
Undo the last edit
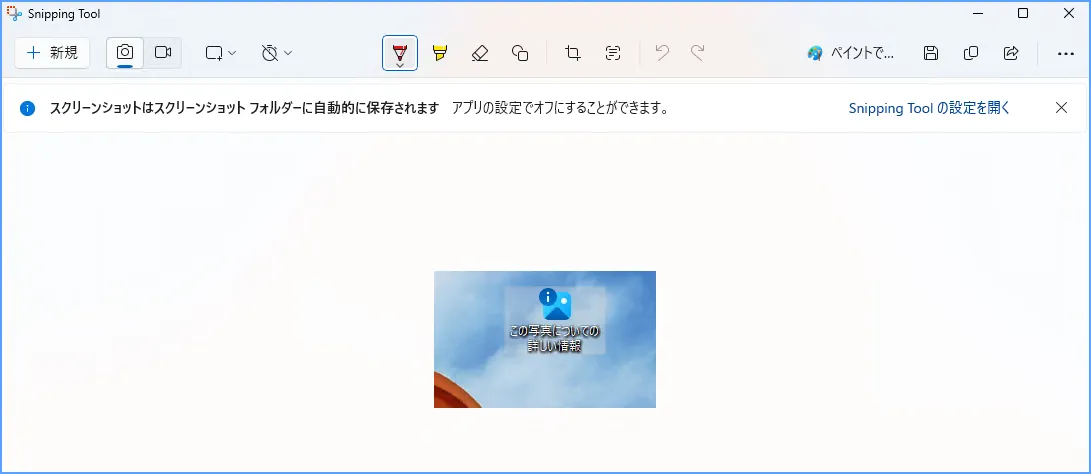pos(662,53)
